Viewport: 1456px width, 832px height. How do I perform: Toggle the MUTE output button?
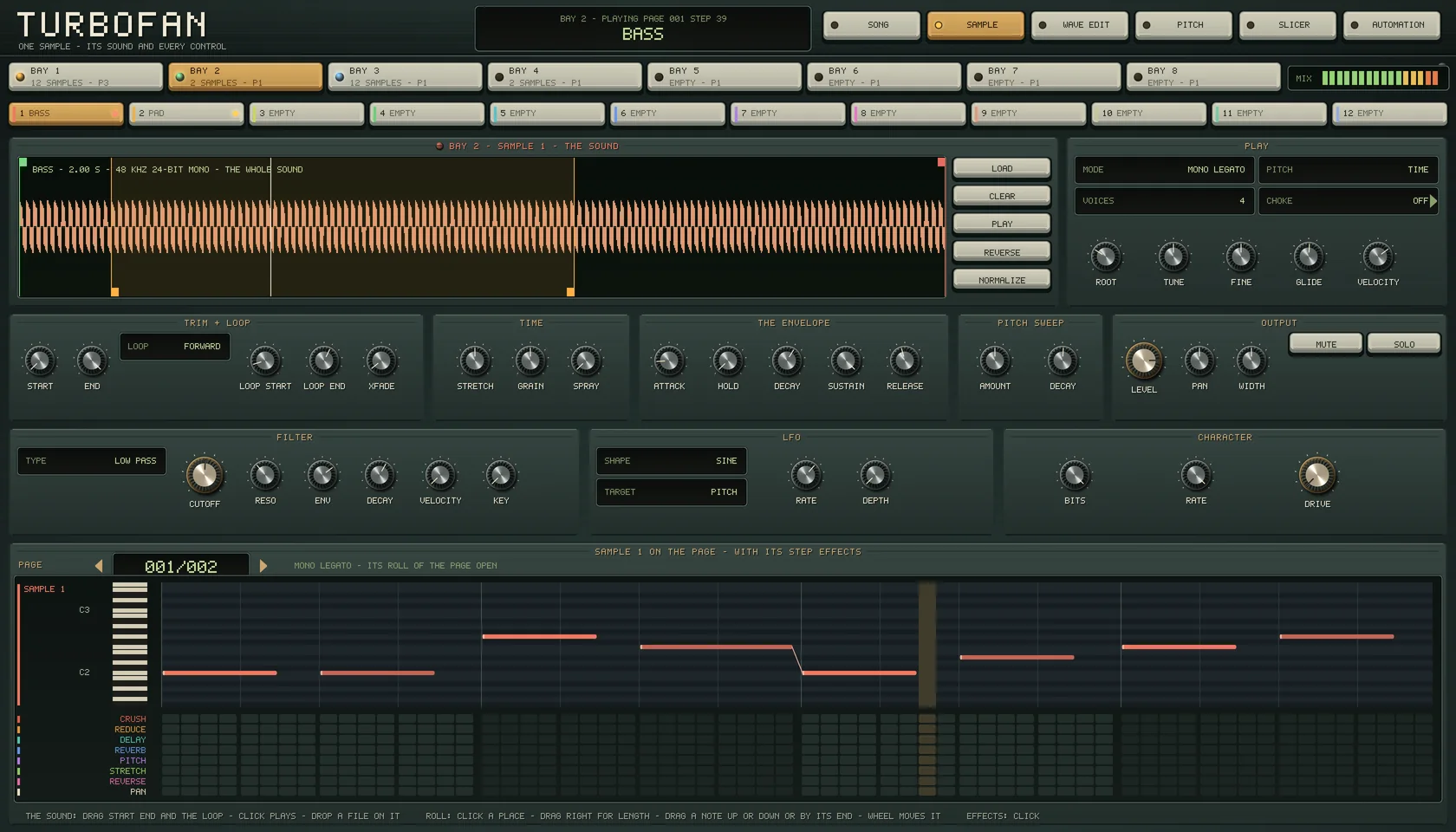pos(1326,344)
